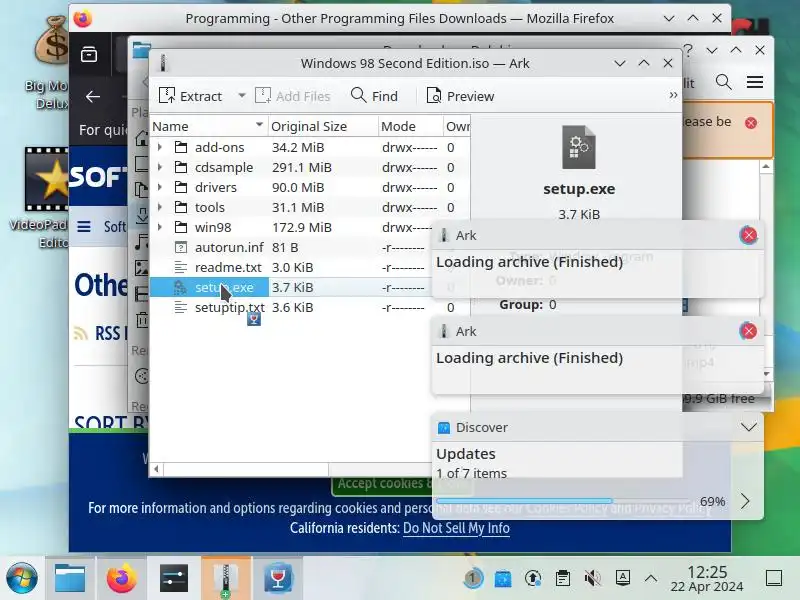Dismiss the first Ark loading notification
The image size is (800, 600).
tap(748, 235)
